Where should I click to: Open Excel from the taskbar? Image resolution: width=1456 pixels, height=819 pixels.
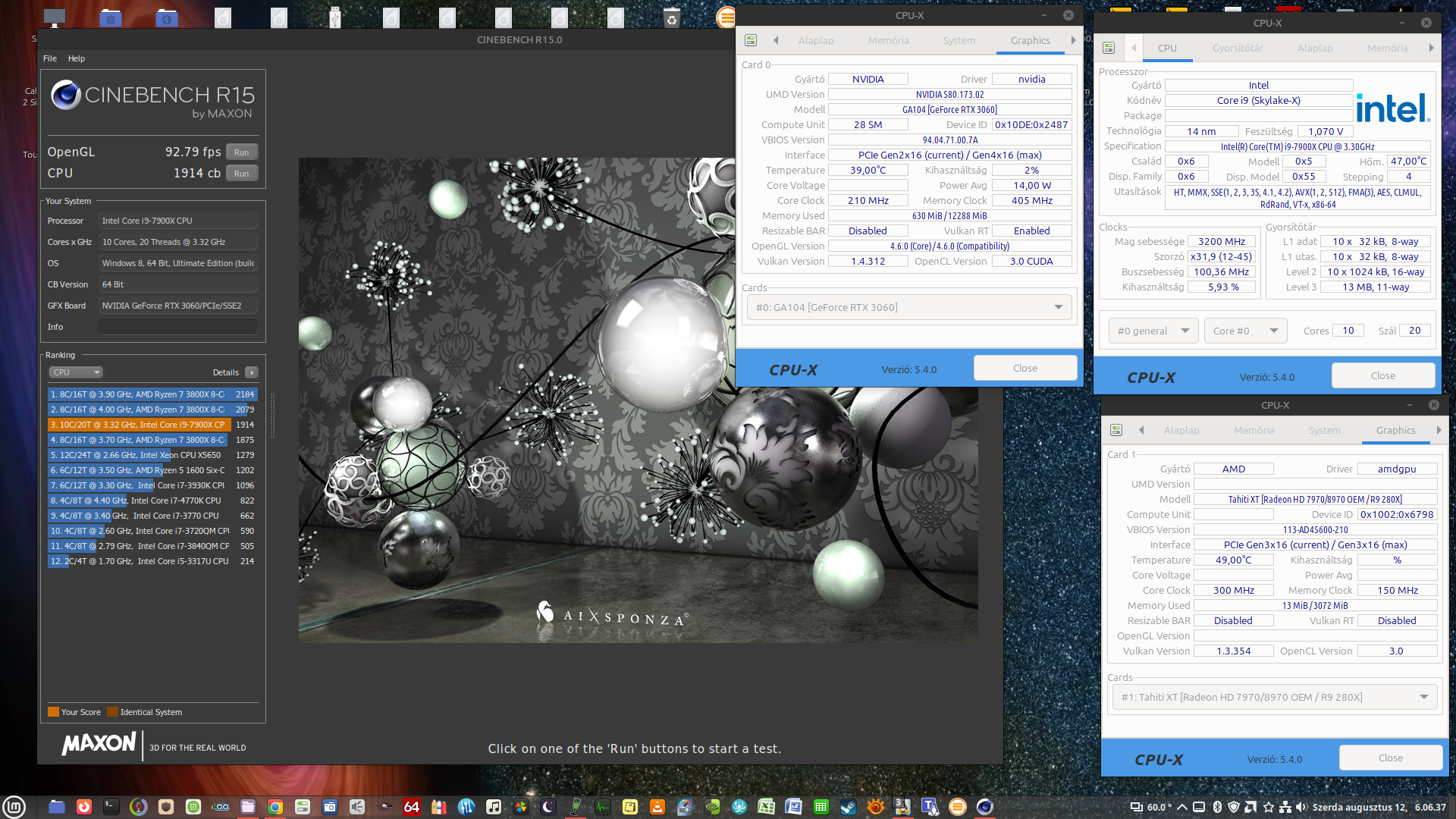767,807
